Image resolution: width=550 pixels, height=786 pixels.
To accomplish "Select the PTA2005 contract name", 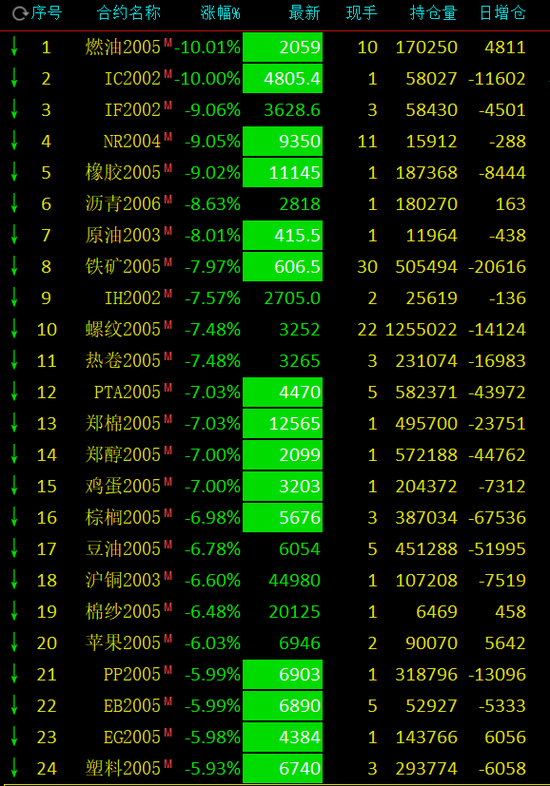I will pos(127,392).
